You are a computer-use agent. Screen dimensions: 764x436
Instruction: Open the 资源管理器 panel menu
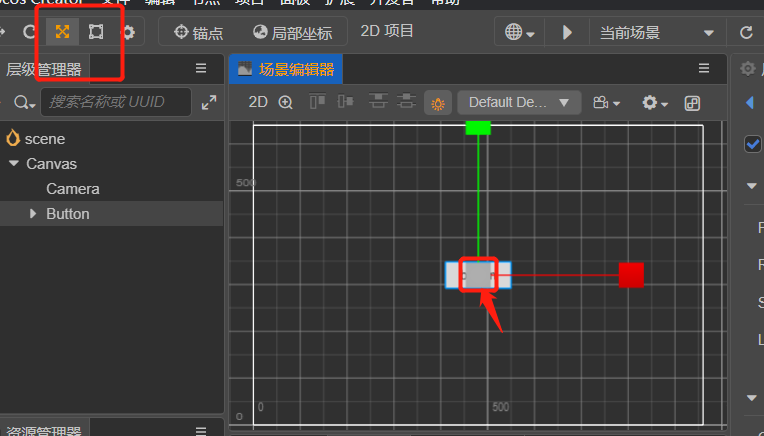(x=201, y=431)
